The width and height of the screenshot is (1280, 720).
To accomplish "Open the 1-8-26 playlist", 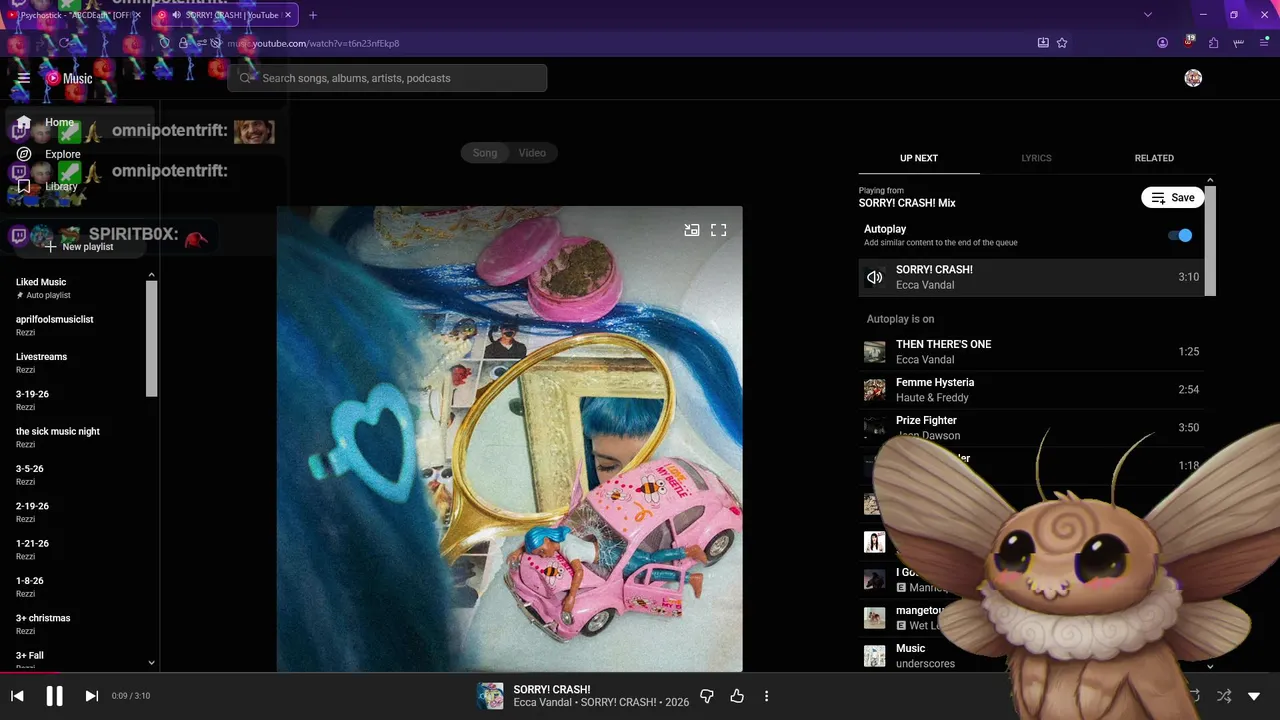I will point(75,587).
